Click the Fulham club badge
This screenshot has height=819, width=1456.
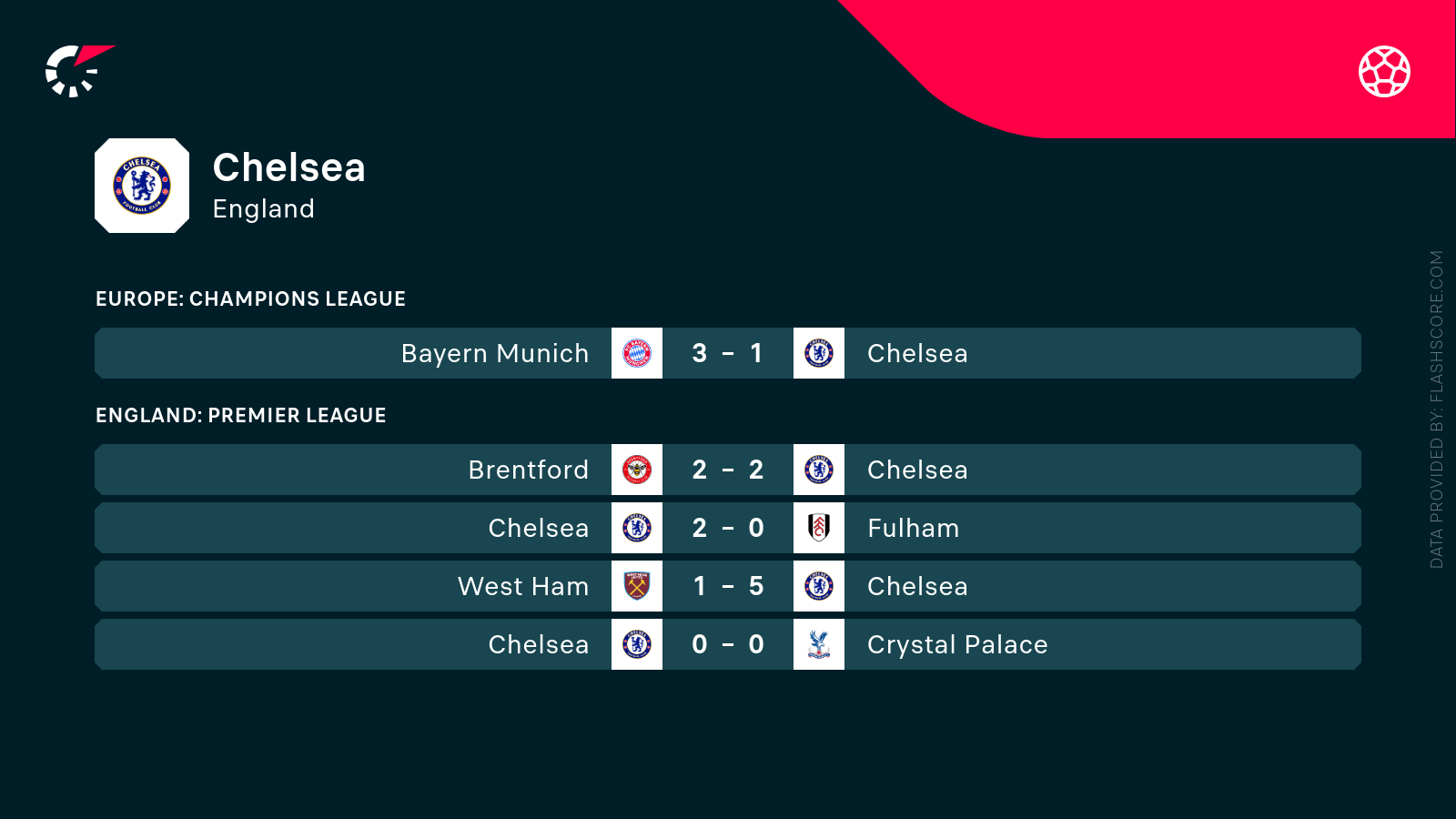click(x=819, y=528)
